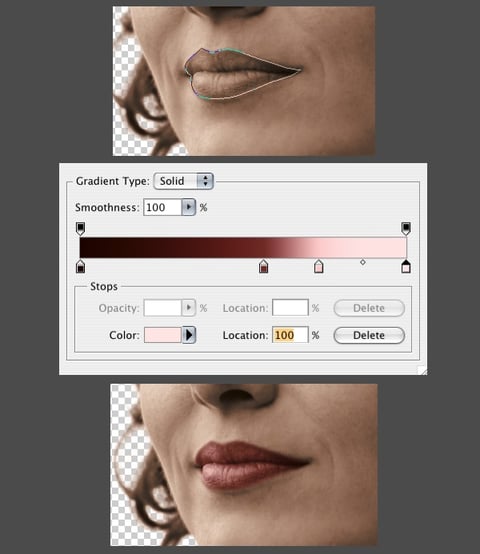The width and height of the screenshot is (480, 554).
Task: Open the Color swatch arrow menu
Action: coord(189,335)
